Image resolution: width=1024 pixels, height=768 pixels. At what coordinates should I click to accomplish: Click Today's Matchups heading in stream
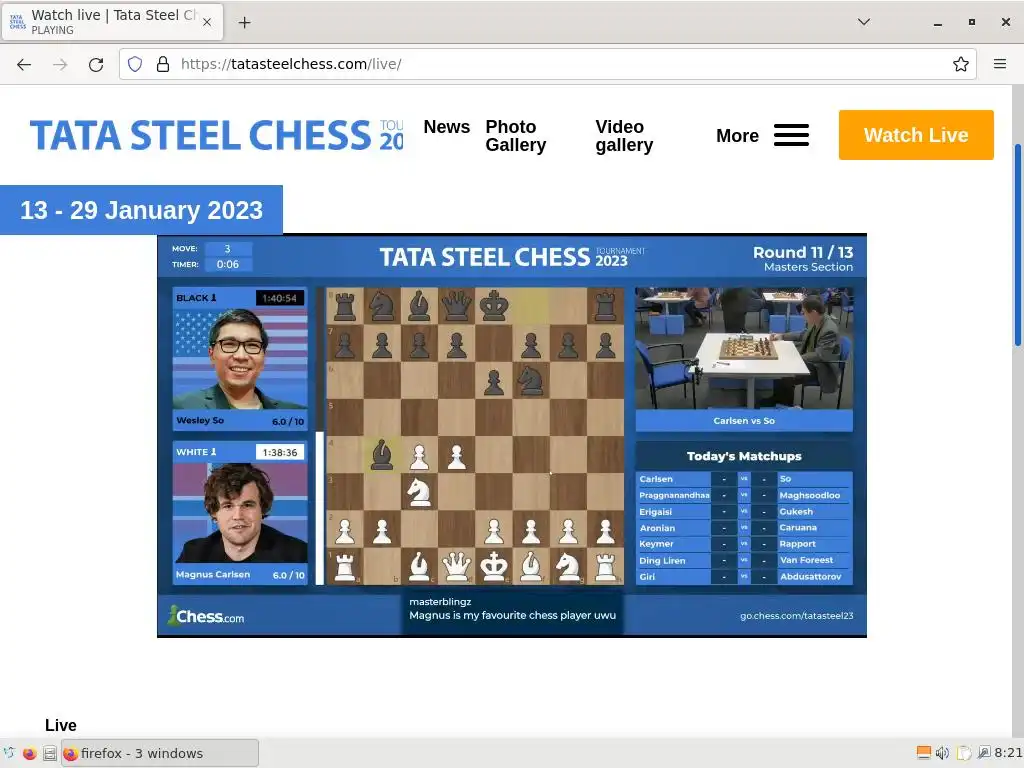tap(744, 456)
